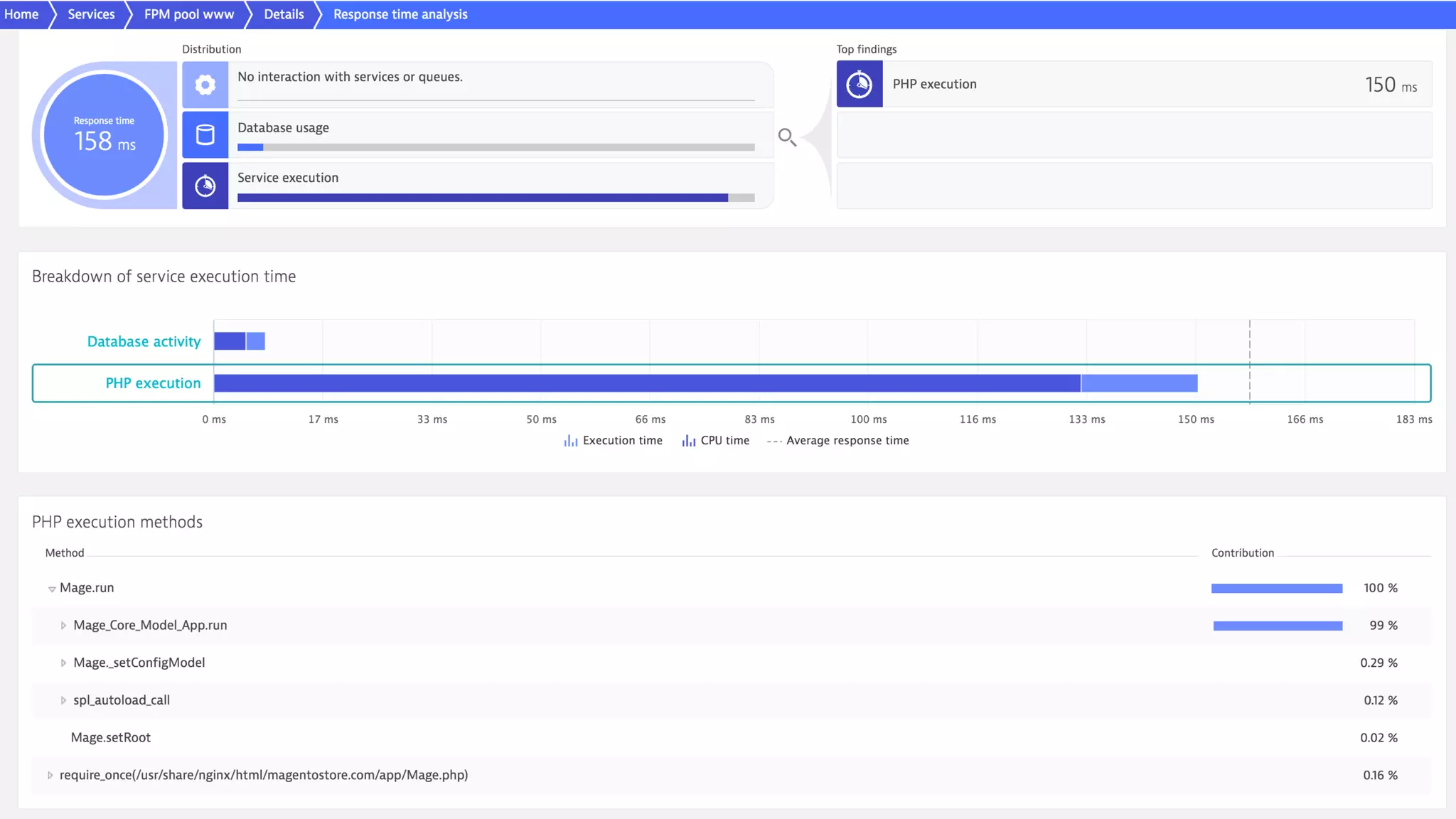Click the CPU time legend icon

[688, 441]
